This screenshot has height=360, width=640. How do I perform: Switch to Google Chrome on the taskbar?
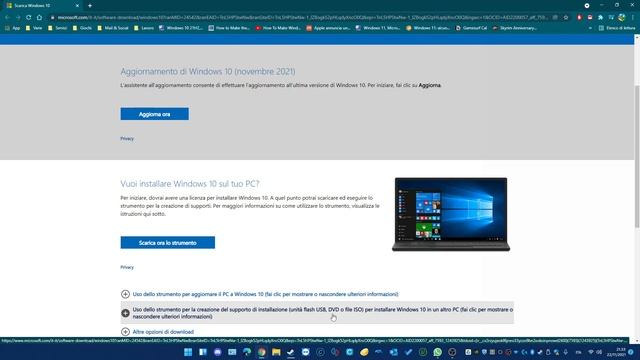[x=262, y=352]
